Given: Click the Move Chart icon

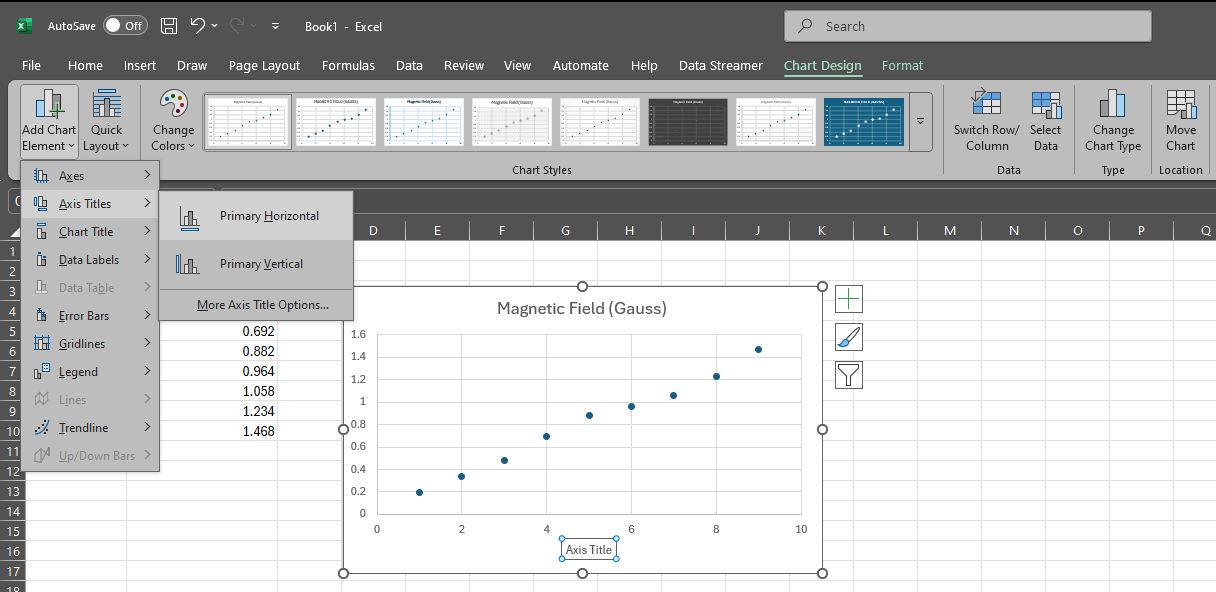Looking at the screenshot, I should click(x=1181, y=120).
